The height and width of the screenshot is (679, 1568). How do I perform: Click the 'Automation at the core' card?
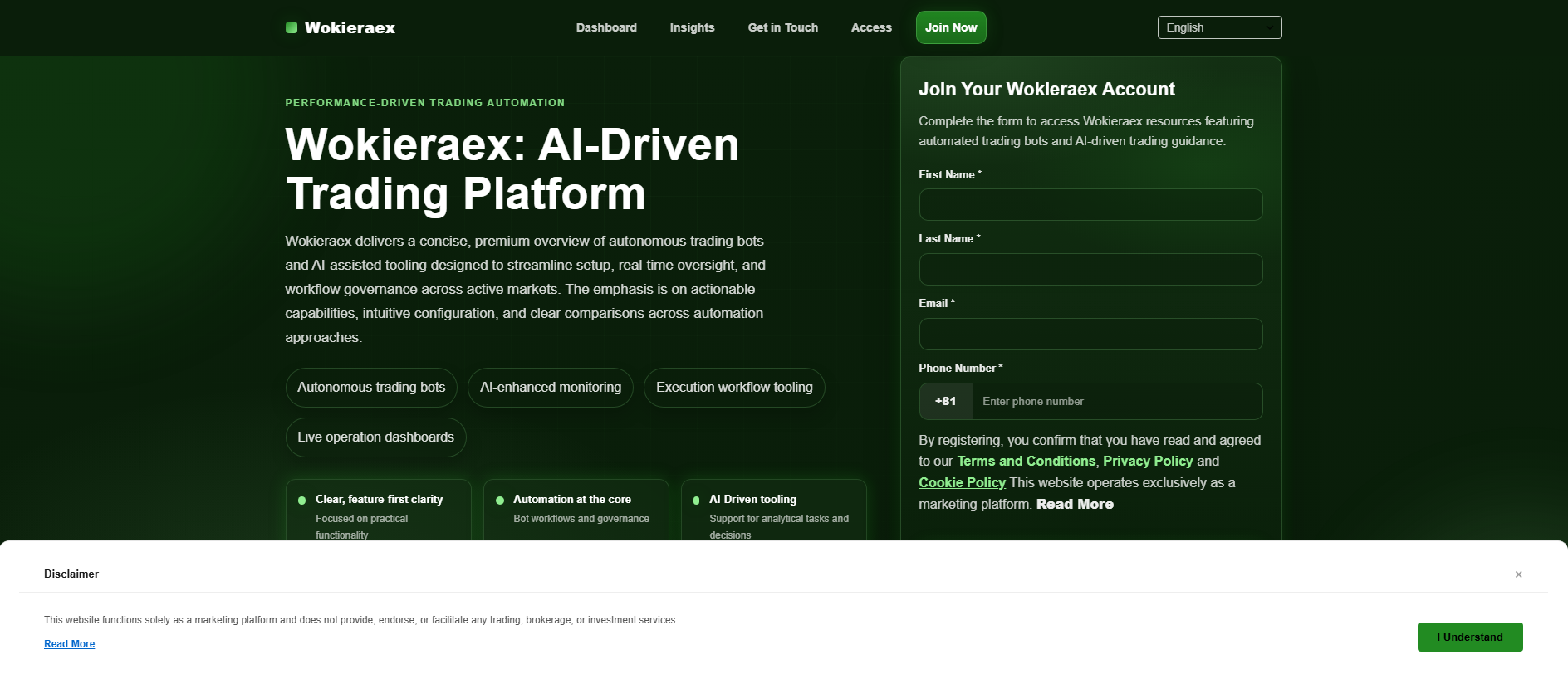click(x=576, y=510)
